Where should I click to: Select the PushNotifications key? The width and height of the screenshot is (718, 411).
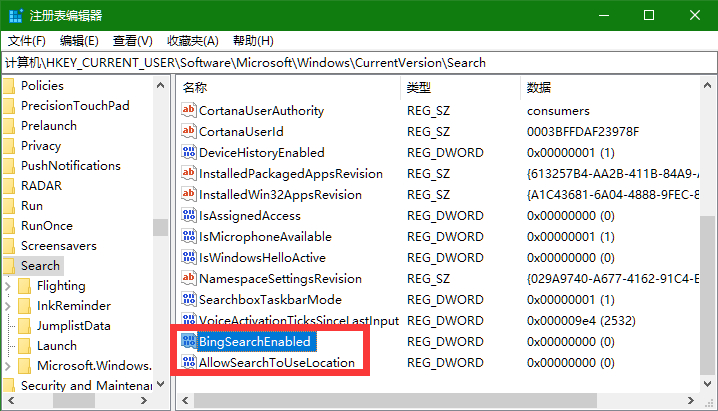71,166
